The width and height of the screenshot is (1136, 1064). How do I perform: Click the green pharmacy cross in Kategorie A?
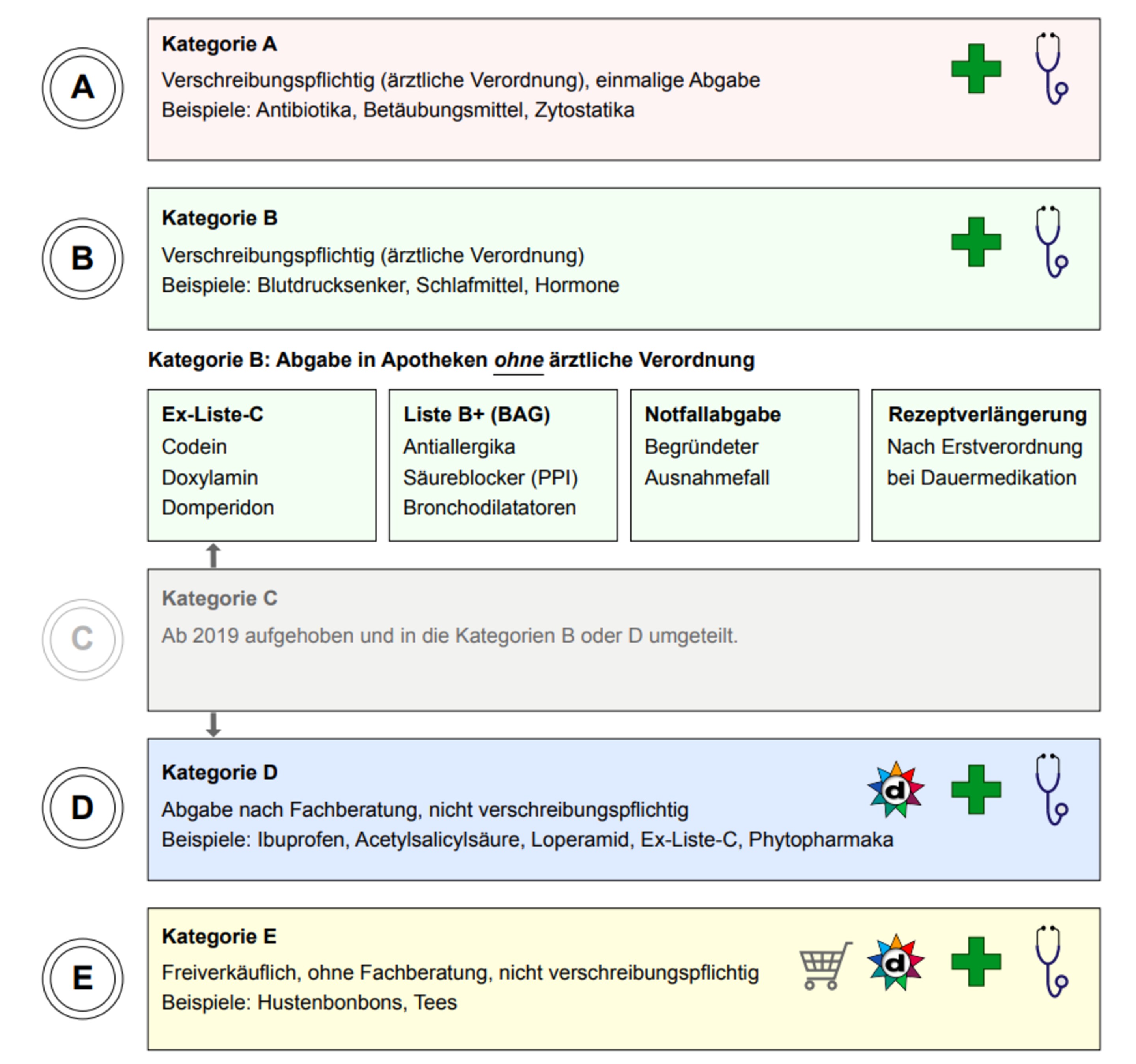(976, 69)
